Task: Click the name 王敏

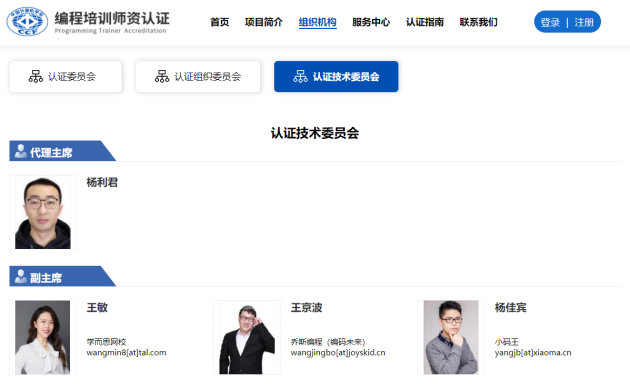Action: coord(97,308)
